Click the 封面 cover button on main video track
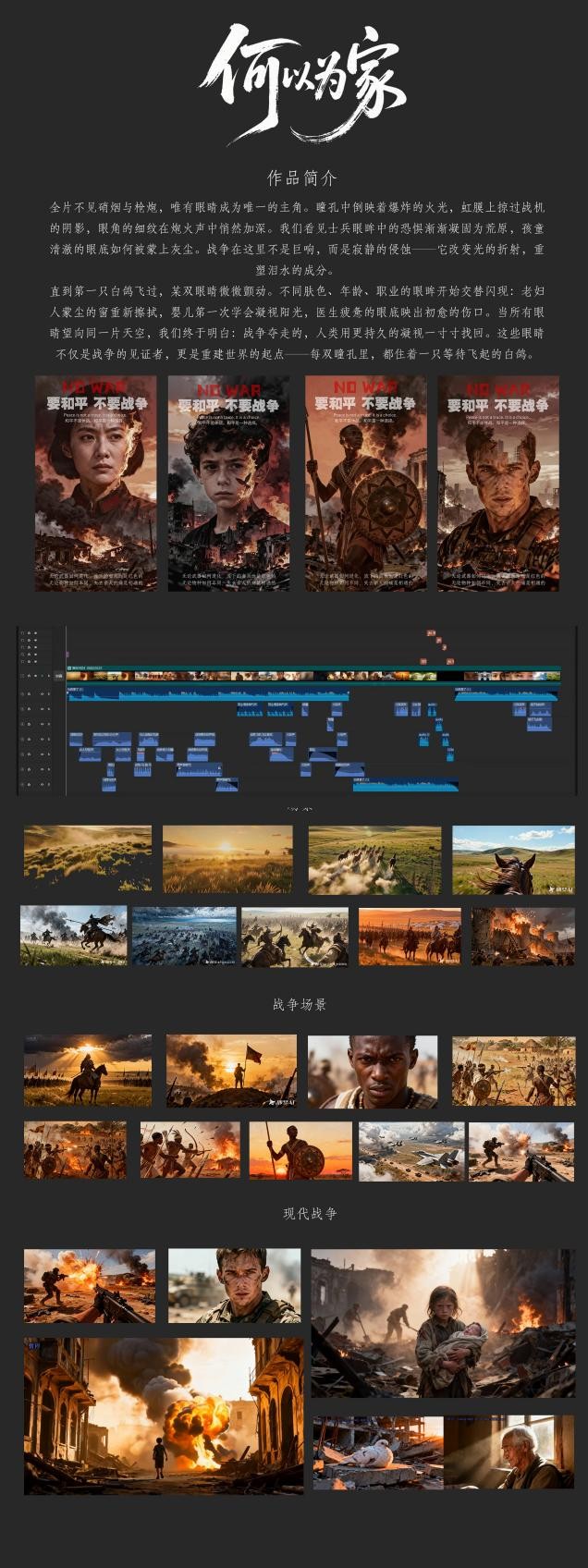 point(58,676)
